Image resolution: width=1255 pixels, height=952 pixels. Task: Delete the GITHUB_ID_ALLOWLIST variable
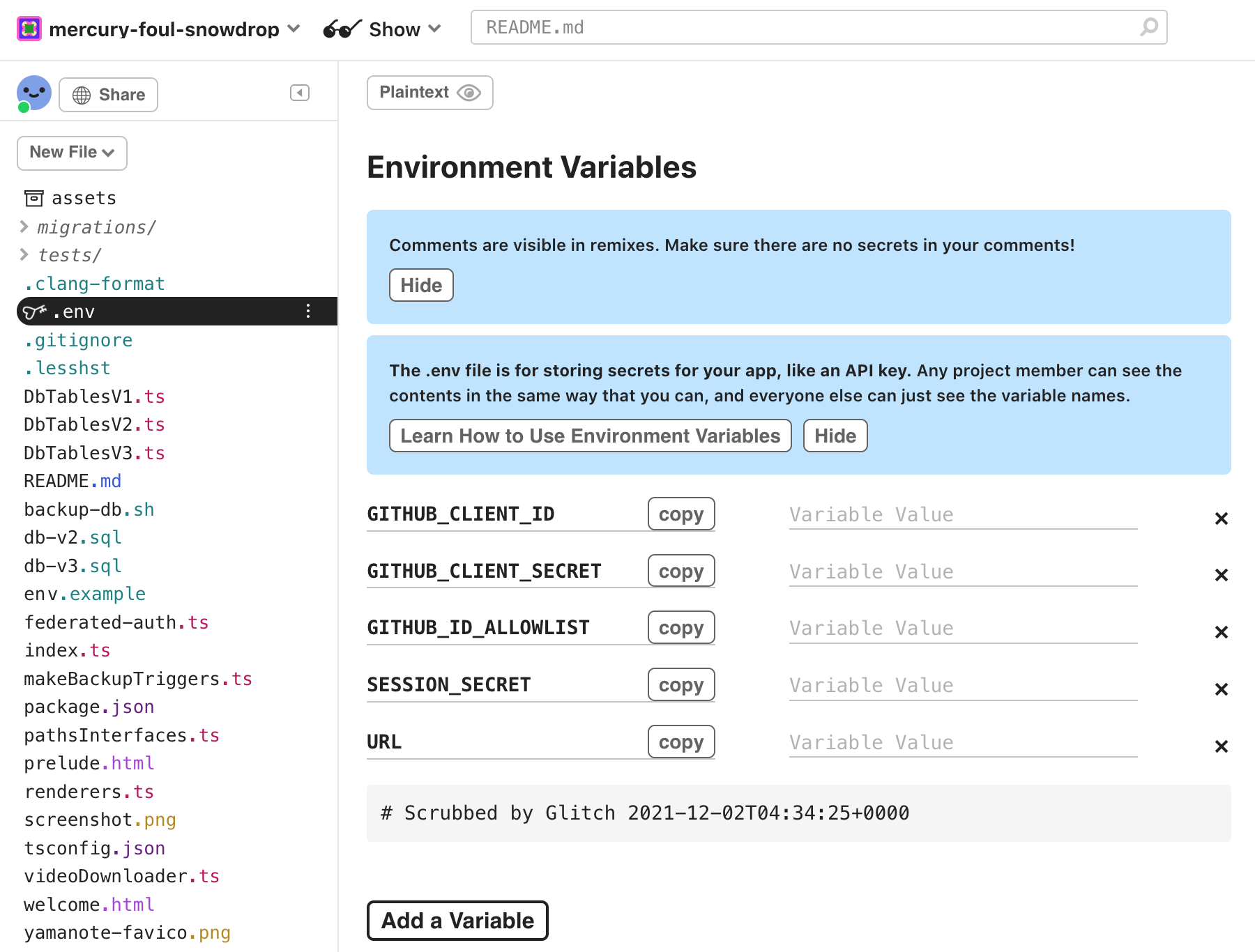click(x=1221, y=632)
